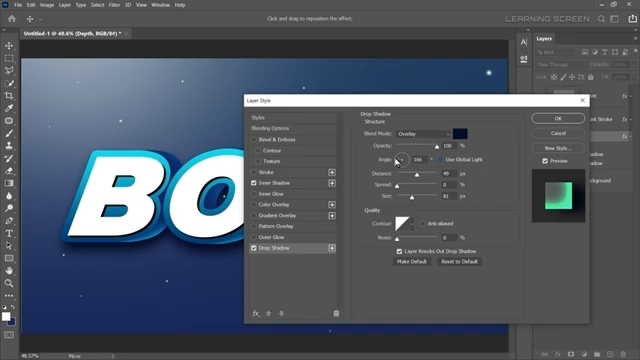640x360 pixels.
Task: Switch to the Layers panel tab
Action: [x=544, y=39]
